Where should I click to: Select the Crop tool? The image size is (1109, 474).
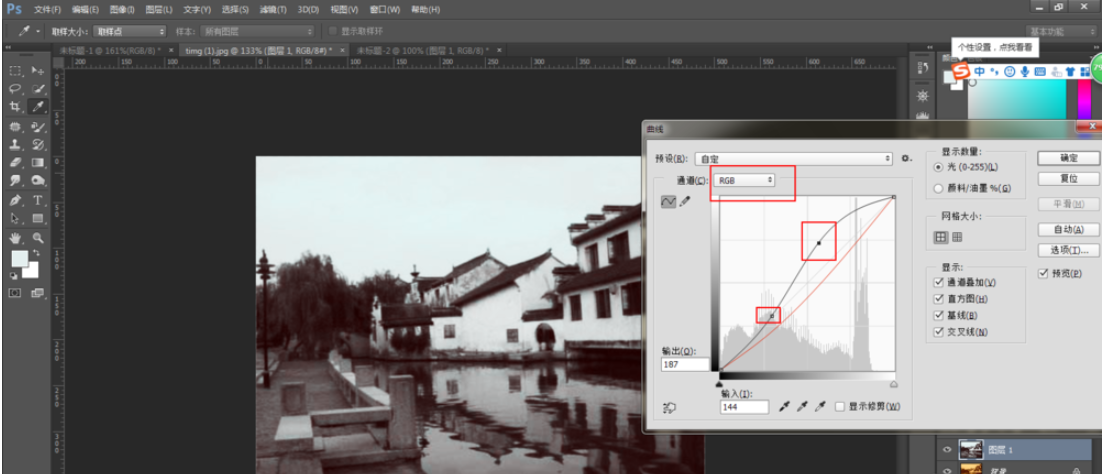[16, 107]
